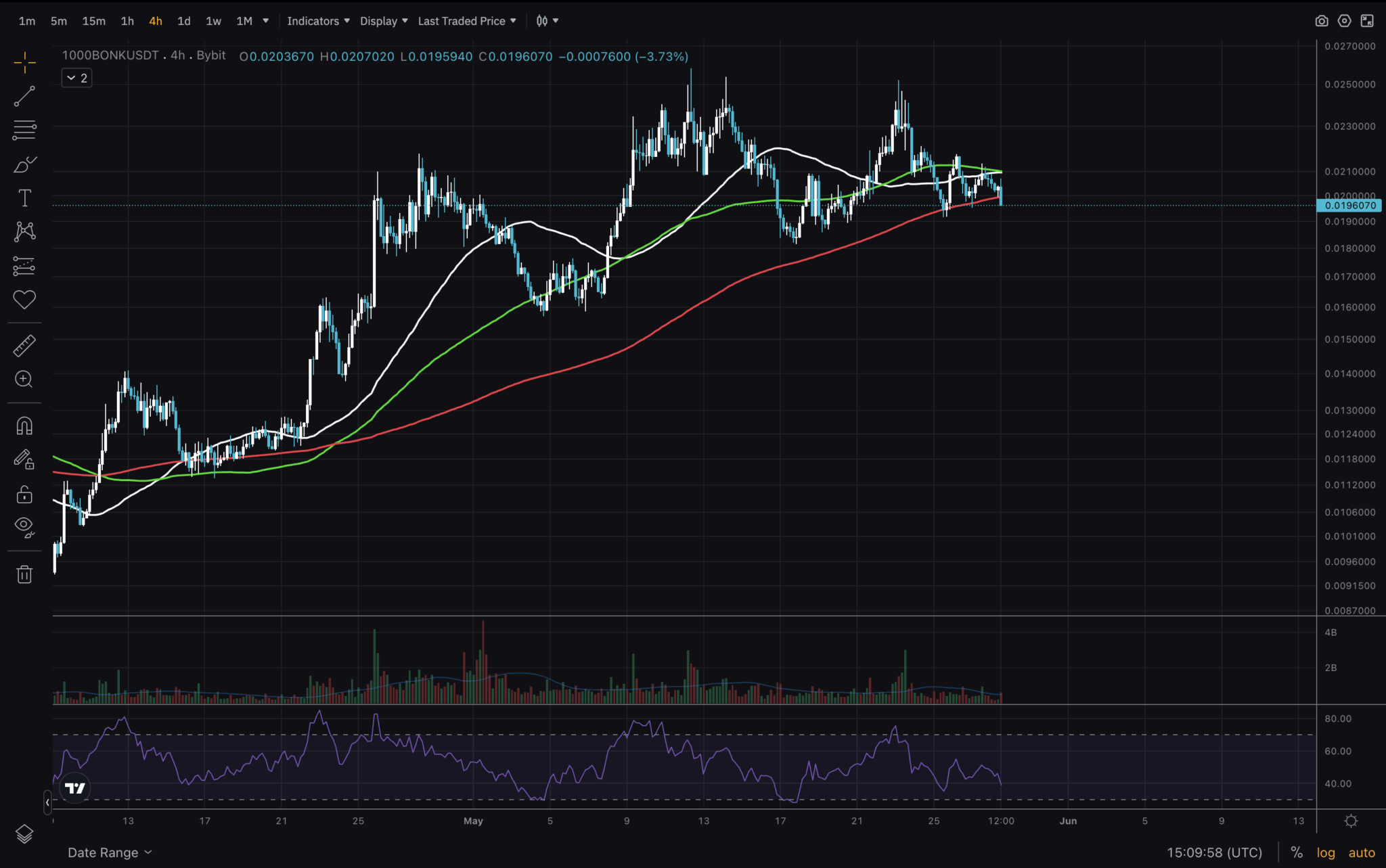Viewport: 1386px width, 868px height.
Task: Activate the Zoom In tool
Action: point(25,380)
